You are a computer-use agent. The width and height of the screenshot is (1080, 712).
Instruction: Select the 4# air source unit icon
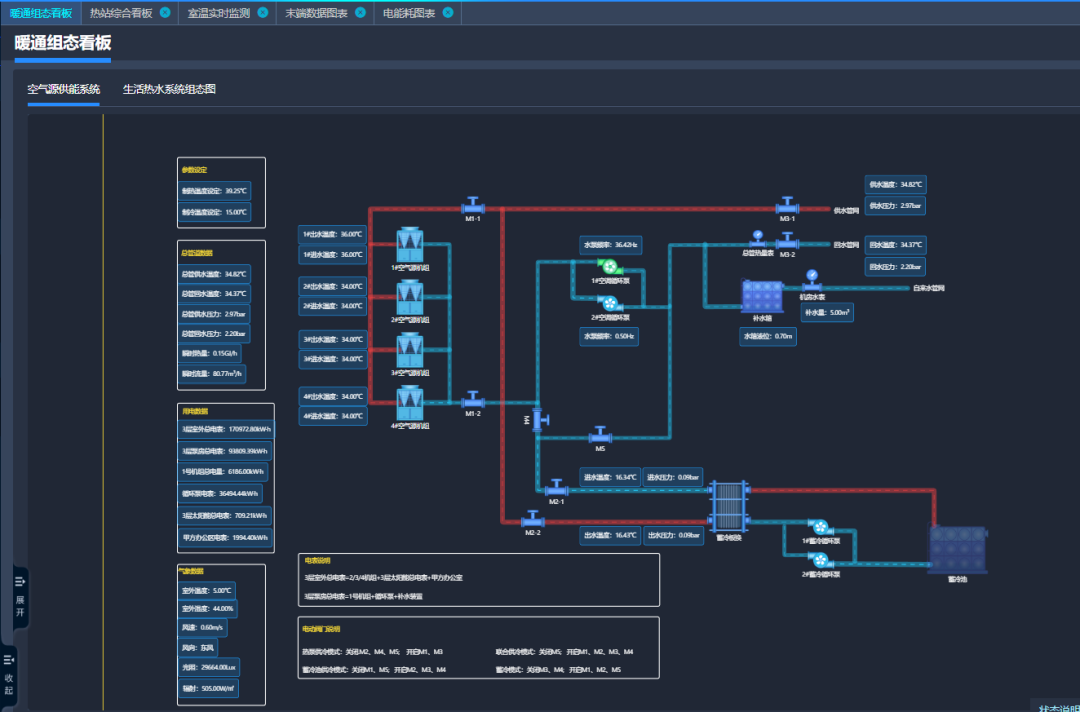pyautogui.click(x=409, y=403)
